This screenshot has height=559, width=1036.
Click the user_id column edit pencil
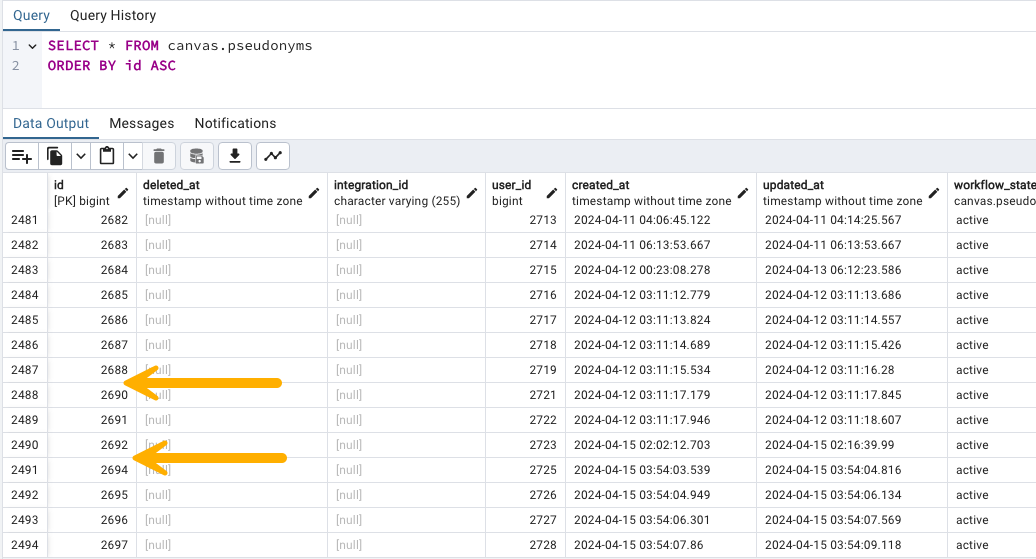[552, 193]
